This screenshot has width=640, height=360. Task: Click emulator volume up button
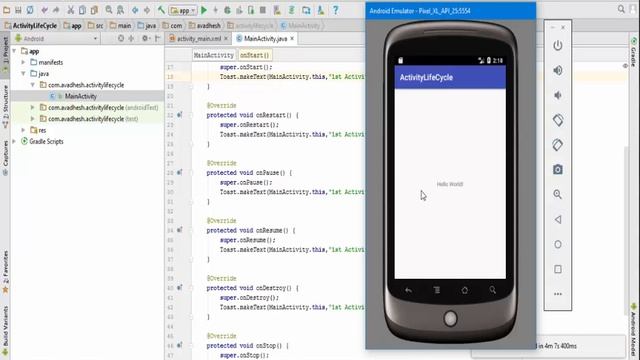click(558, 70)
